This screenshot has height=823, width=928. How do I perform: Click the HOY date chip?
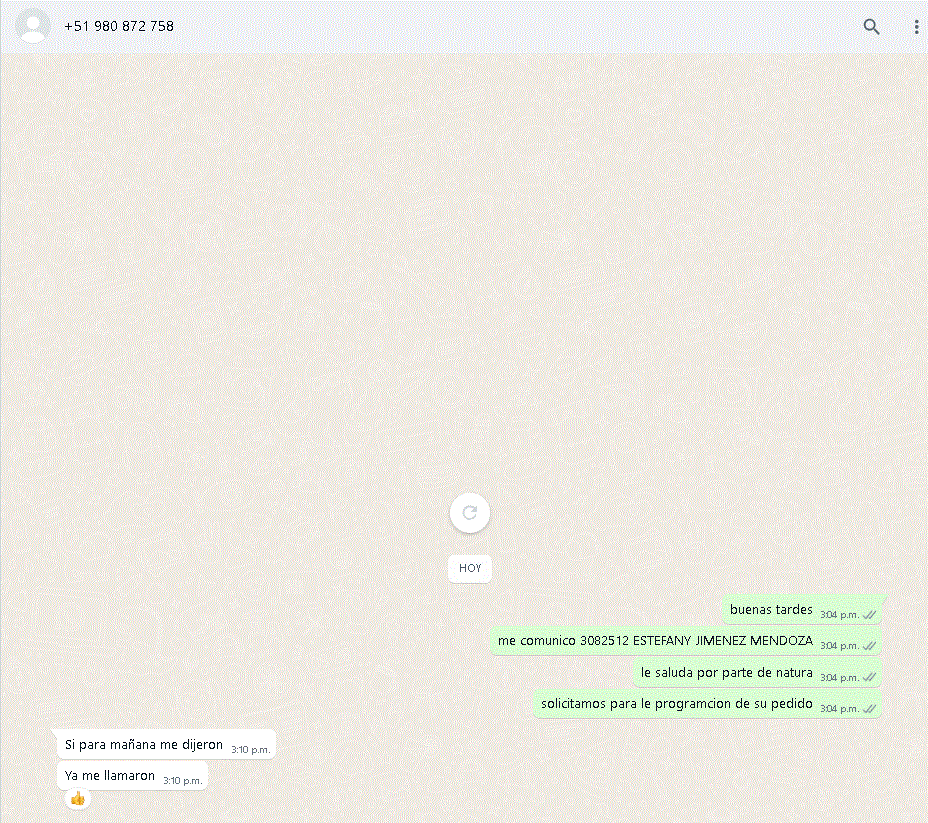470,568
